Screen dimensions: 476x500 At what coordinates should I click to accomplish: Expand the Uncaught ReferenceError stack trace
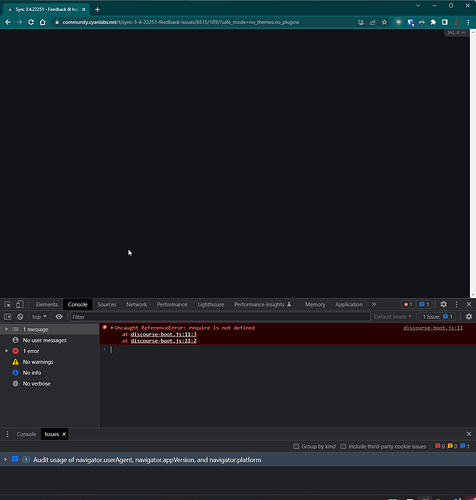coord(112,328)
